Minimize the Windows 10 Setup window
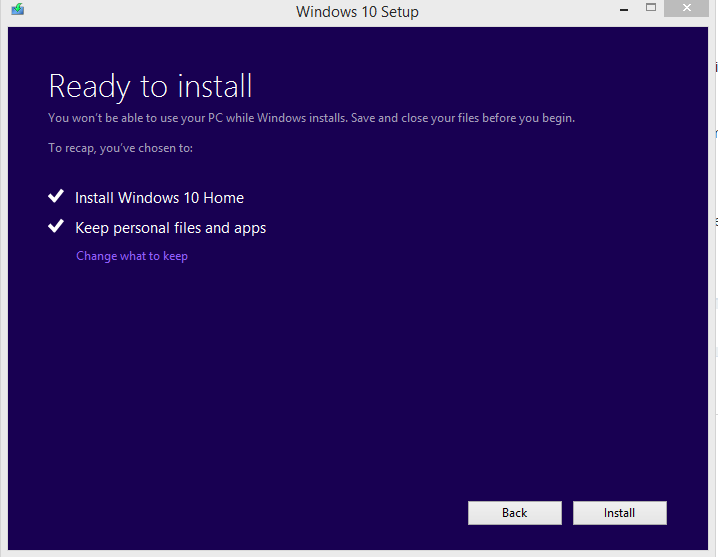This screenshot has height=557, width=718. tap(624, 9)
